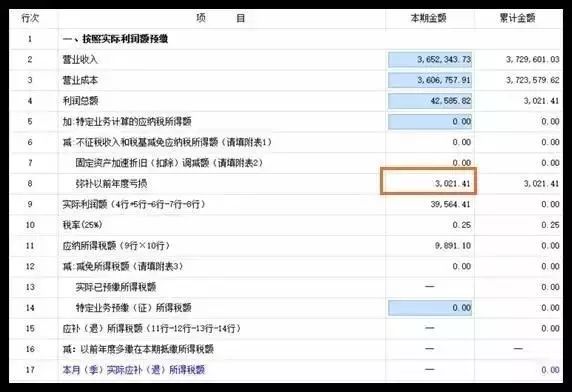Select the 行次 column header

point(30,18)
